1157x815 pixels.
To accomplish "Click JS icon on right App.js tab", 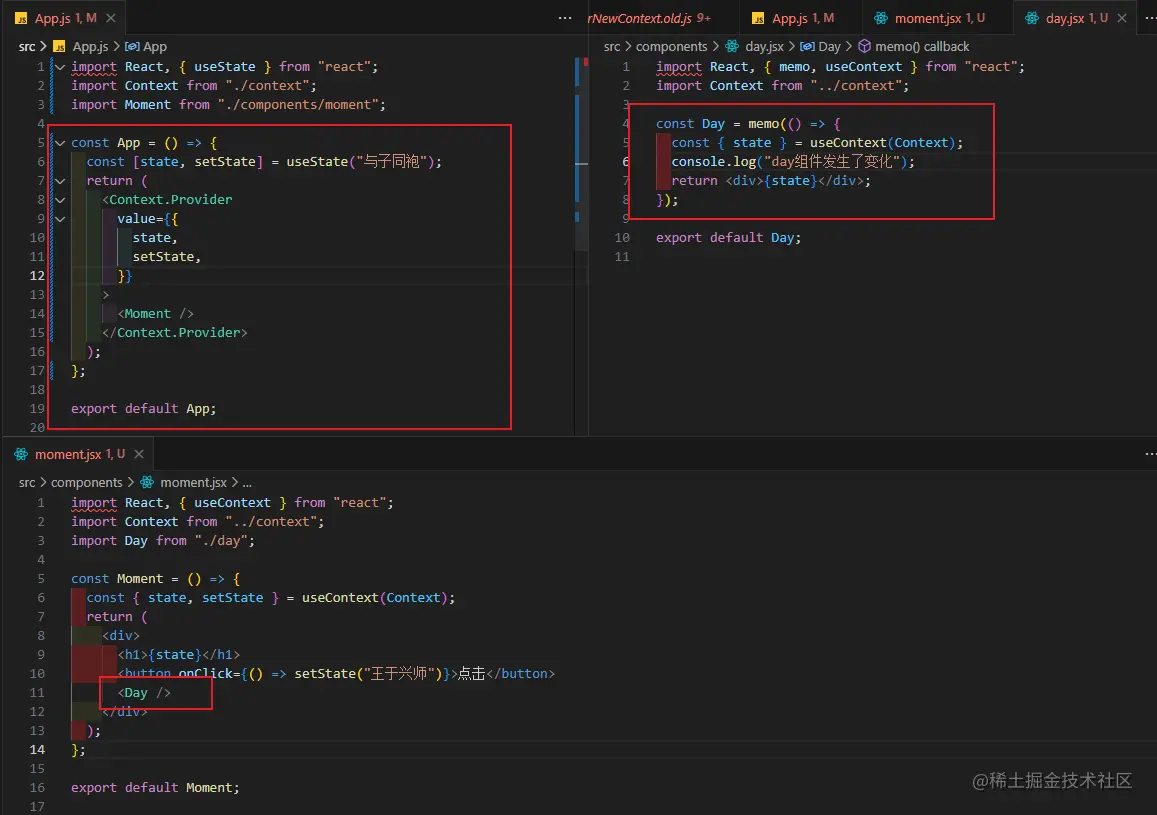I will pyautogui.click(x=758, y=18).
